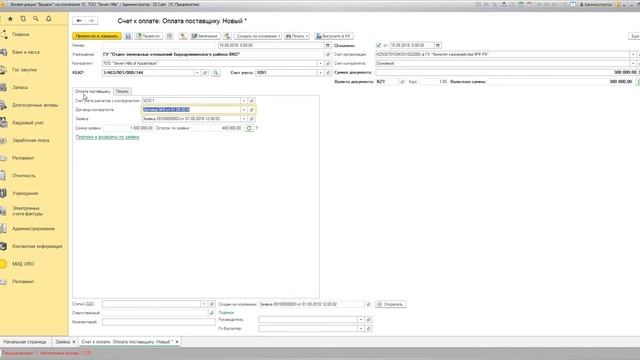640x360 pixels.
Task: Open linked item of Валюта документа KZT
Action: coord(402,82)
